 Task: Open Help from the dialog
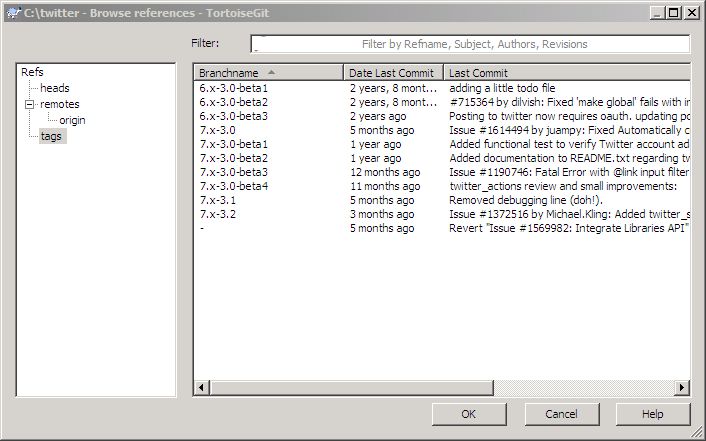tap(652, 414)
